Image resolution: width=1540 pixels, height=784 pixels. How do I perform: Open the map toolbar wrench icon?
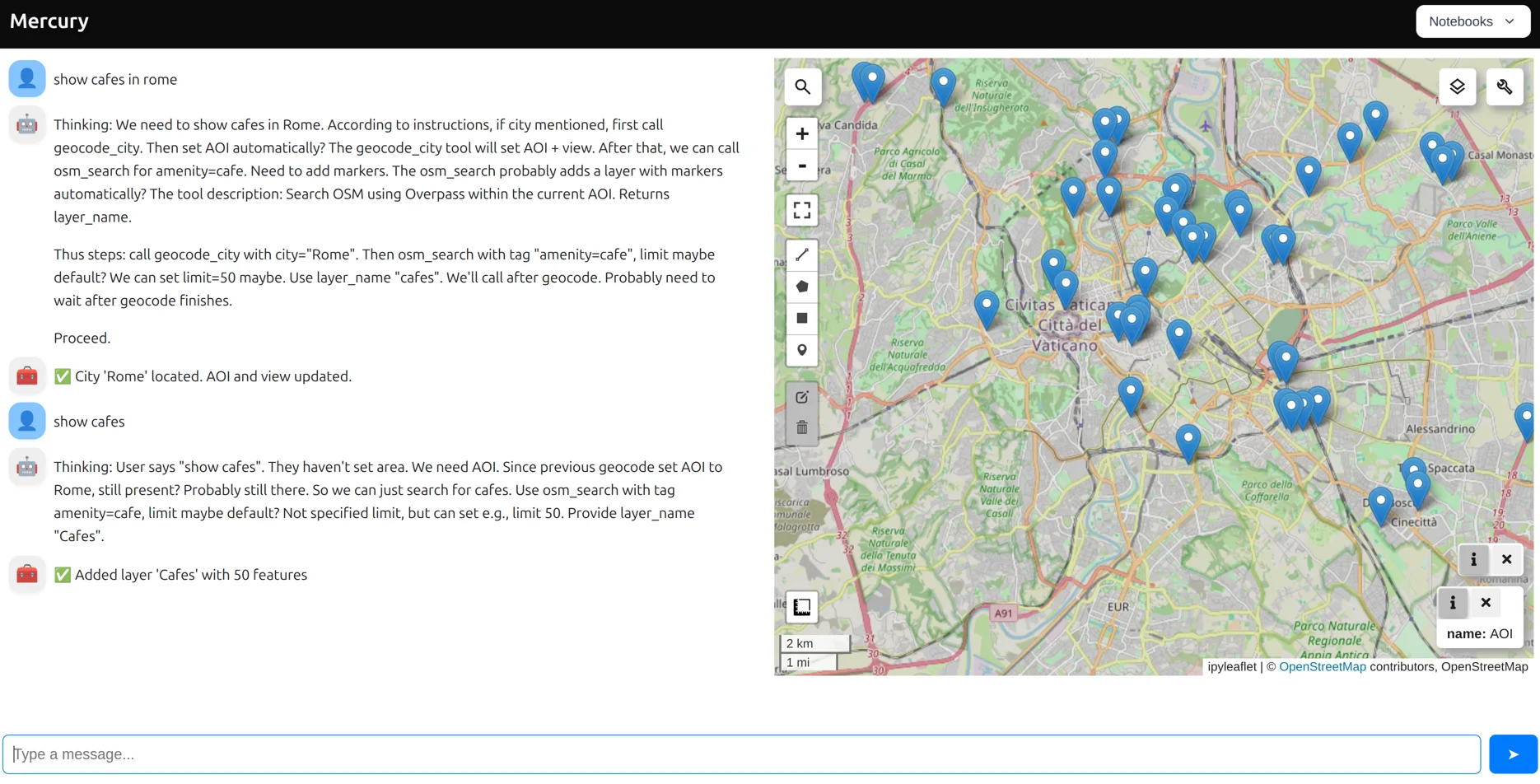point(1505,87)
